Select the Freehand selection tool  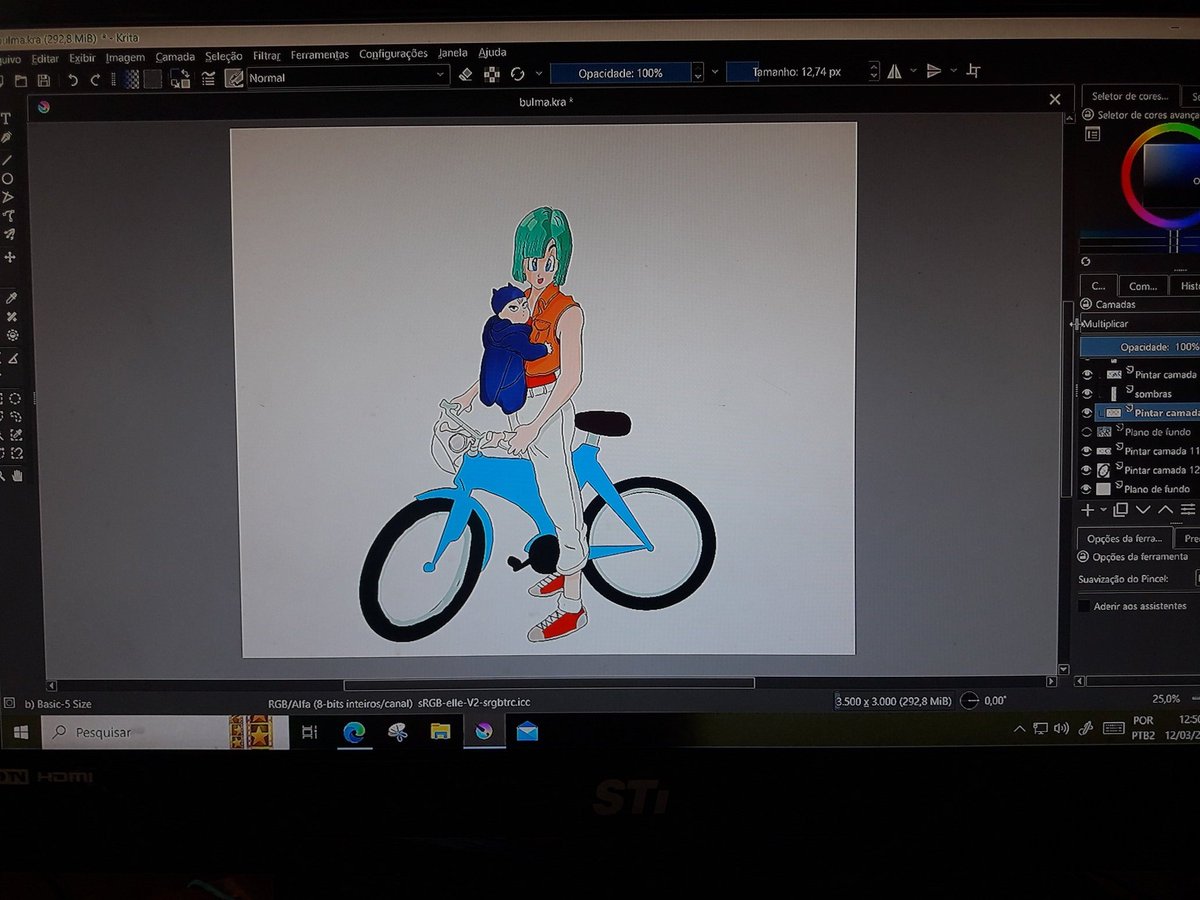pyautogui.click(x=16, y=416)
